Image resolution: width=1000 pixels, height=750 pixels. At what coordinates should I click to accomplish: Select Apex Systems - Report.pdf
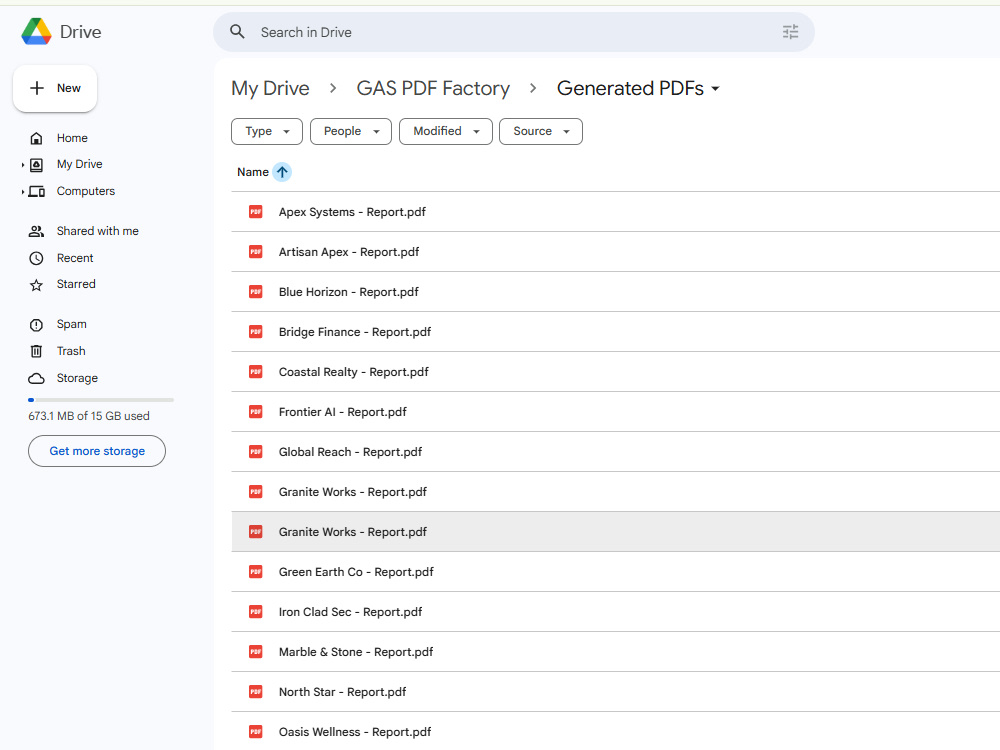[x=615, y=212]
